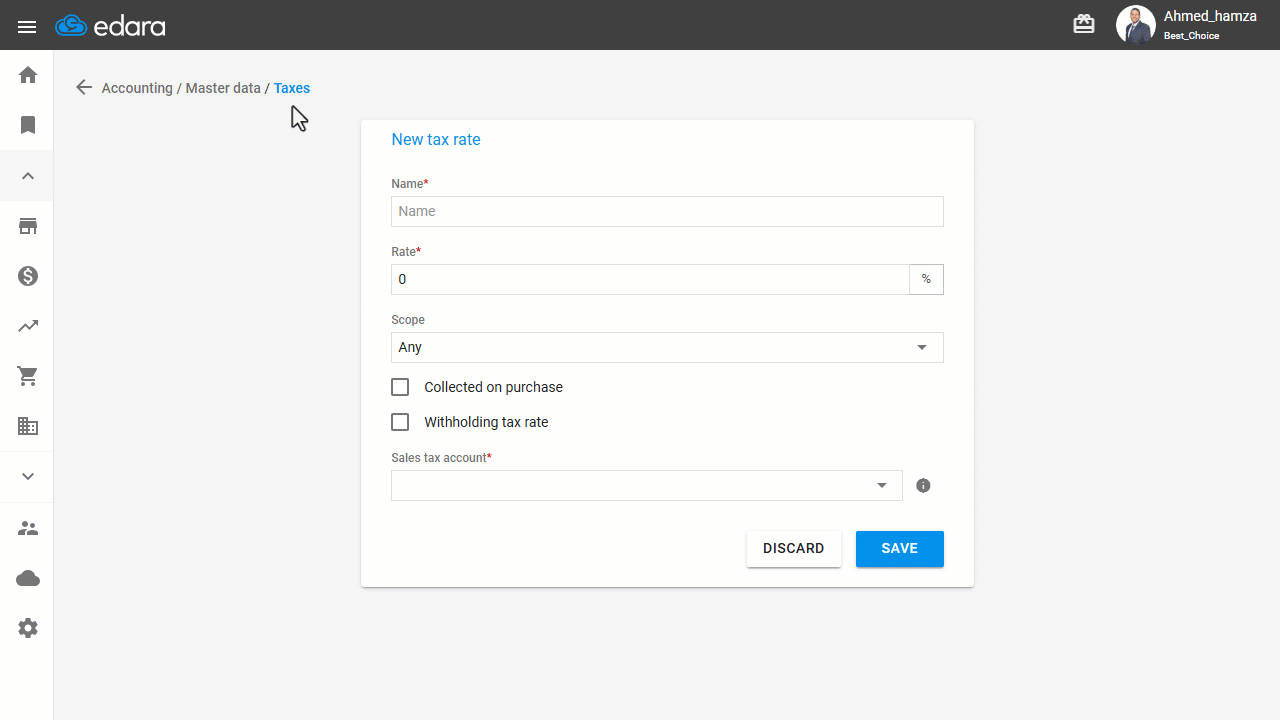1280x720 pixels.
Task: Check the Withholding tax rate checkbox
Action: click(400, 422)
